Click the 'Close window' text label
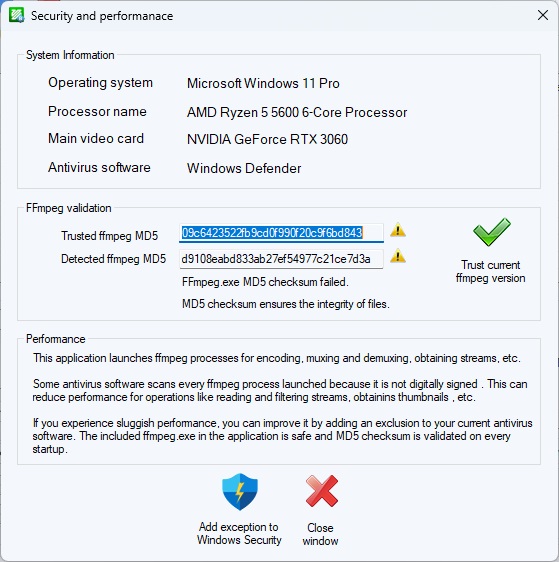Viewport: 559px width, 562px height. (320, 534)
